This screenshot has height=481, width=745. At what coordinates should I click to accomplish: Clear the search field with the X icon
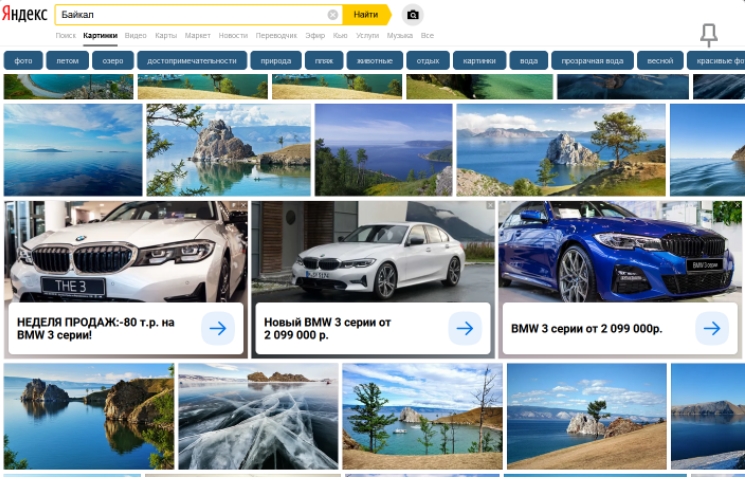(x=333, y=15)
